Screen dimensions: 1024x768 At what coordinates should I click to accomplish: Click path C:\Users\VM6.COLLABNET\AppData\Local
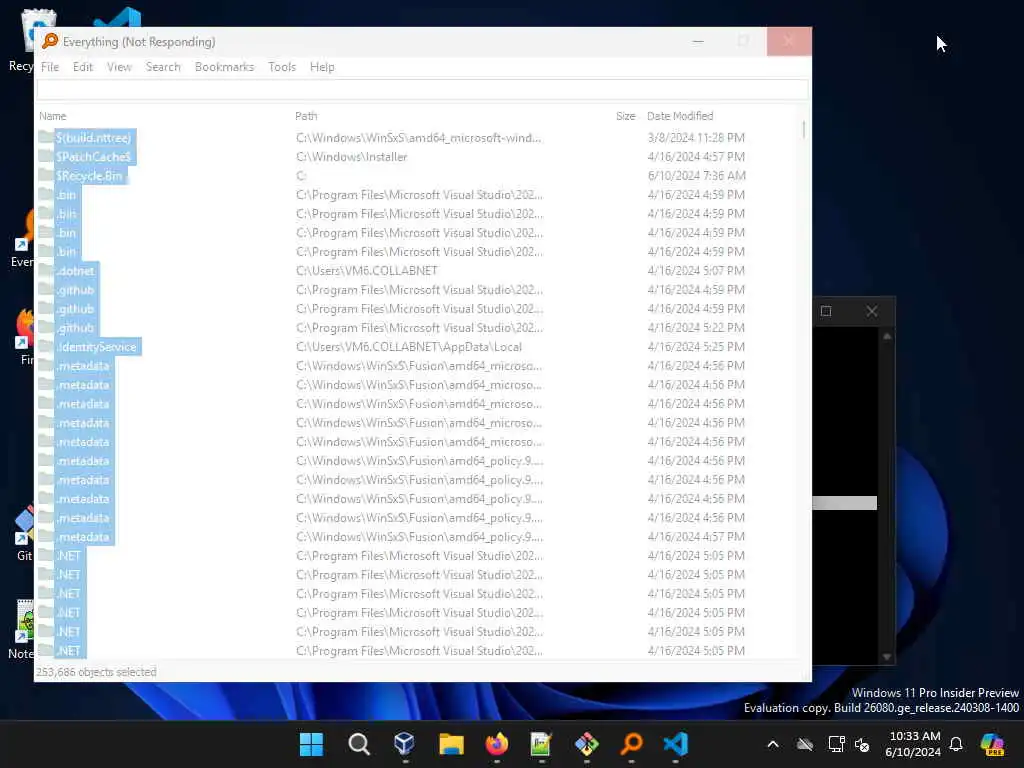pos(409,347)
